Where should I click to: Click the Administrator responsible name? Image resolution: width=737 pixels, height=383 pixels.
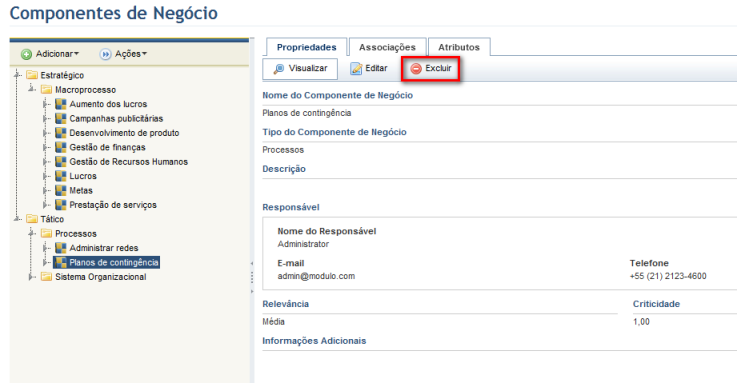tap(303, 244)
